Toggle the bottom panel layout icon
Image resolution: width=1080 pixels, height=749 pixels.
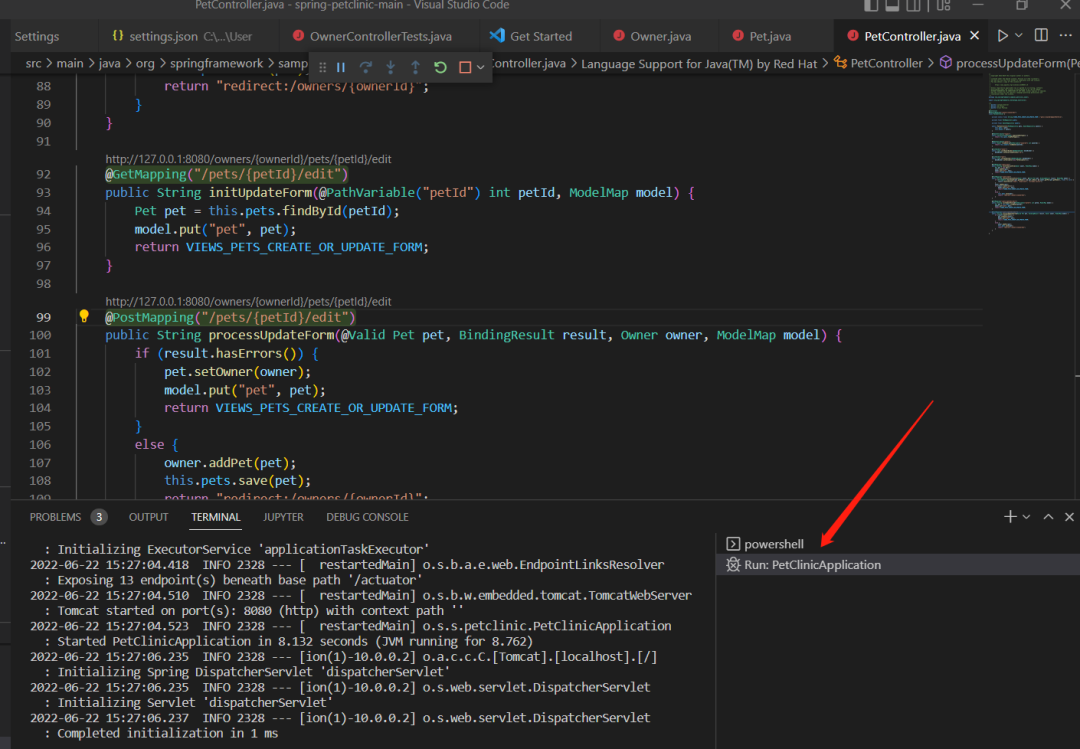[892, 6]
